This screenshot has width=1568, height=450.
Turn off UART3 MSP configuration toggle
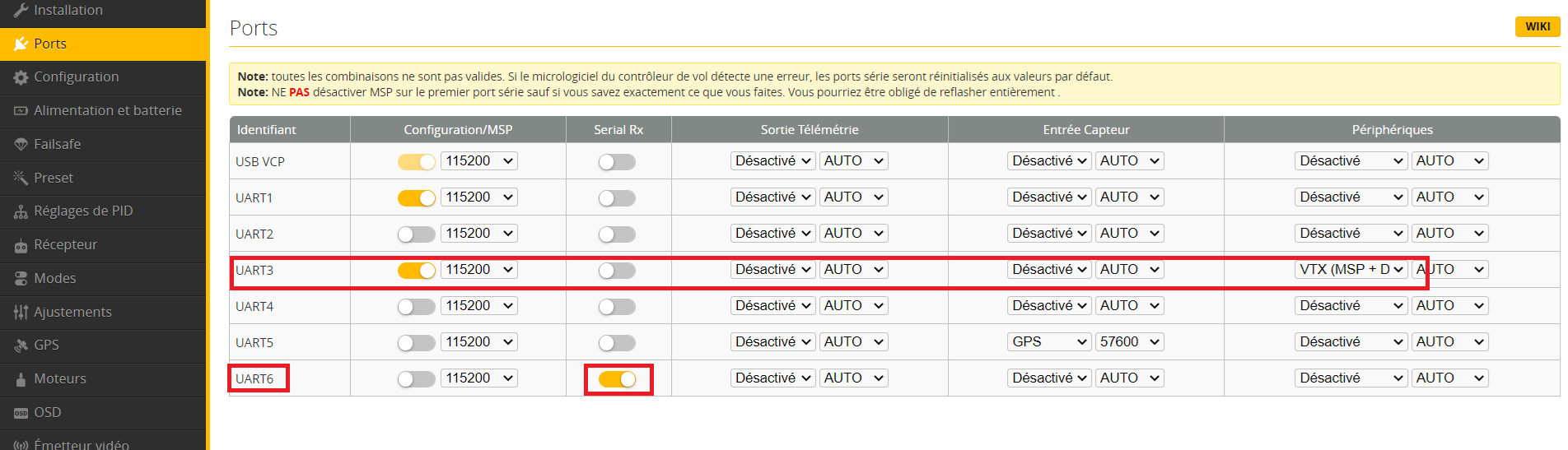click(416, 271)
